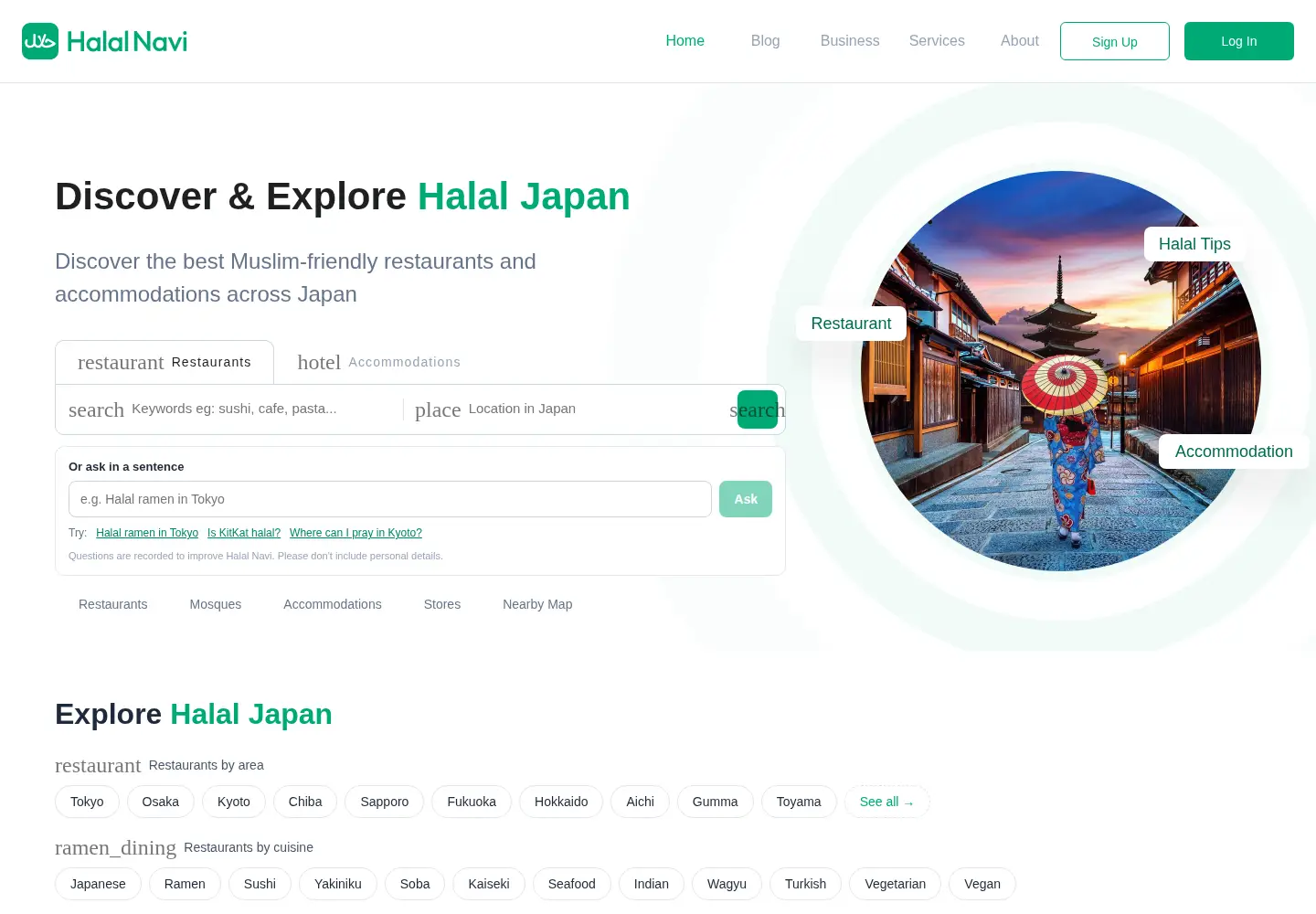Open the Accommodations quick link below search
Screen dimensions: 1316x914
pos(333,604)
